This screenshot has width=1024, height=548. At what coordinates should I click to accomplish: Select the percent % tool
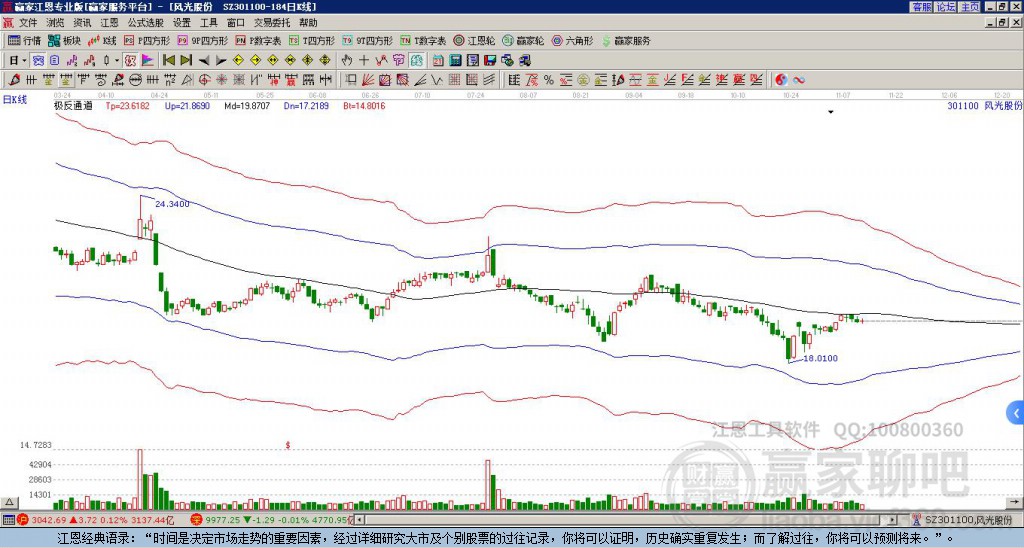point(549,80)
